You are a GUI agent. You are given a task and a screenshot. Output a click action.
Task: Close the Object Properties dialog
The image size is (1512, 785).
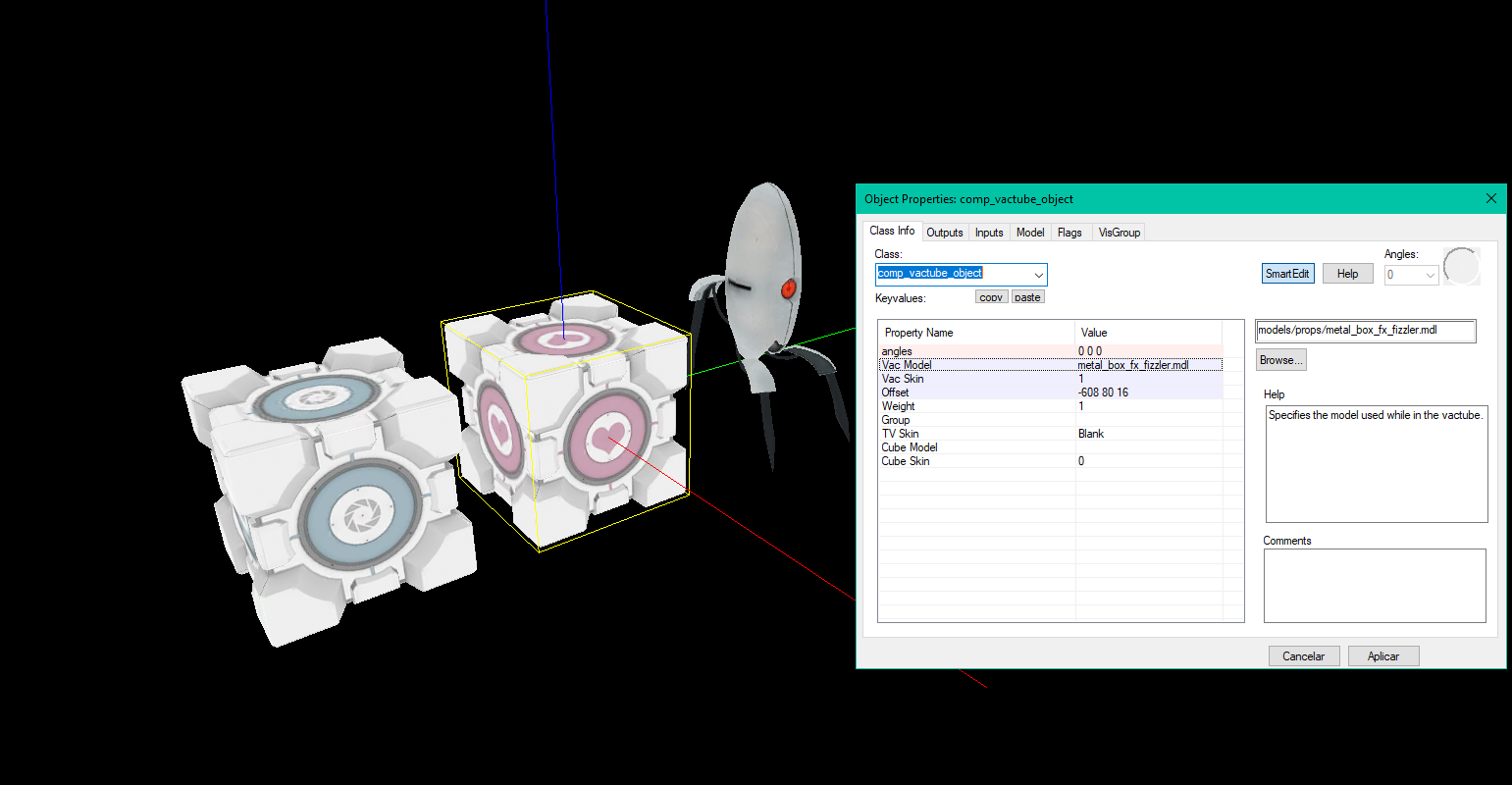[x=1491, y=198]
